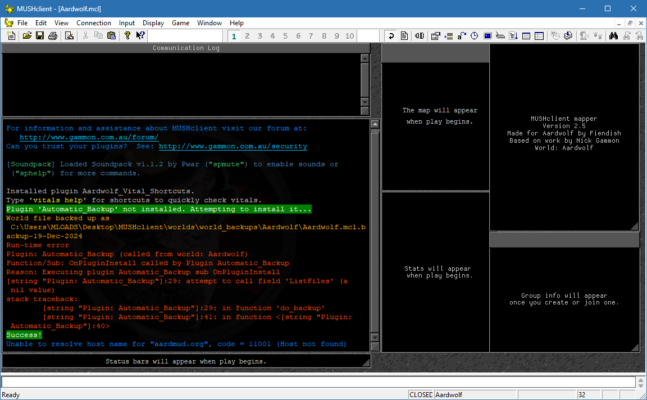Select world number 10 button
This screenshot has width=647, height=400.
click(x=349, y=36)
